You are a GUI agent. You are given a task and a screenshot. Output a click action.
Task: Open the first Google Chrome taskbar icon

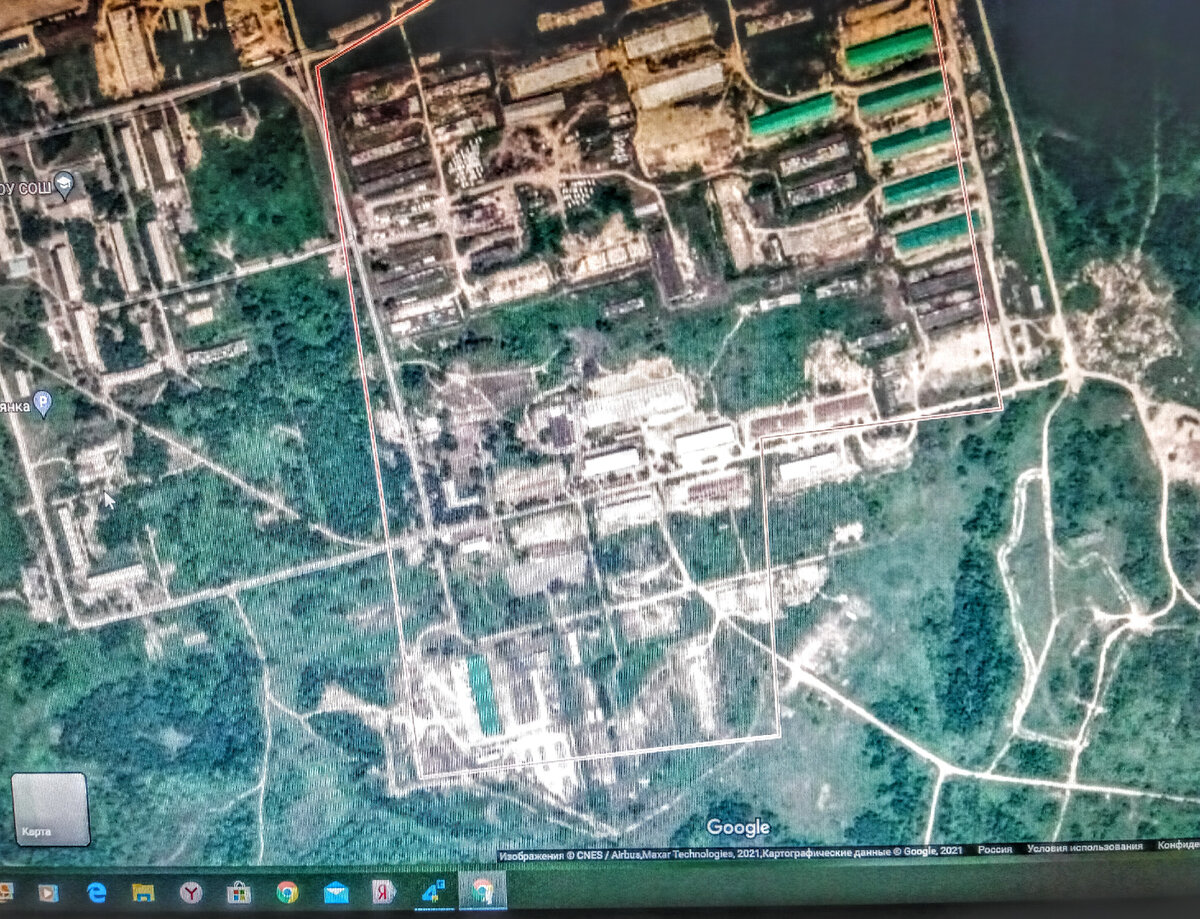(287, 891)
